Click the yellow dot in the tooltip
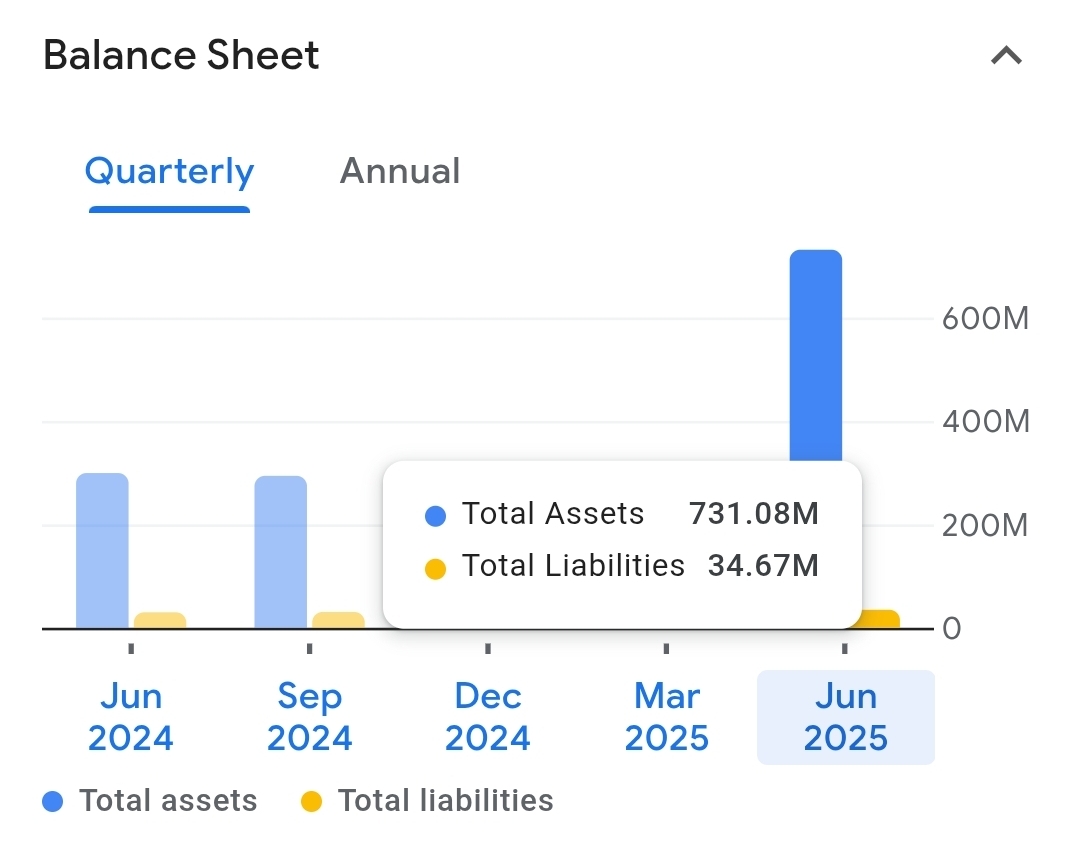Screen dimensions: 1080x852 [435, 569]
